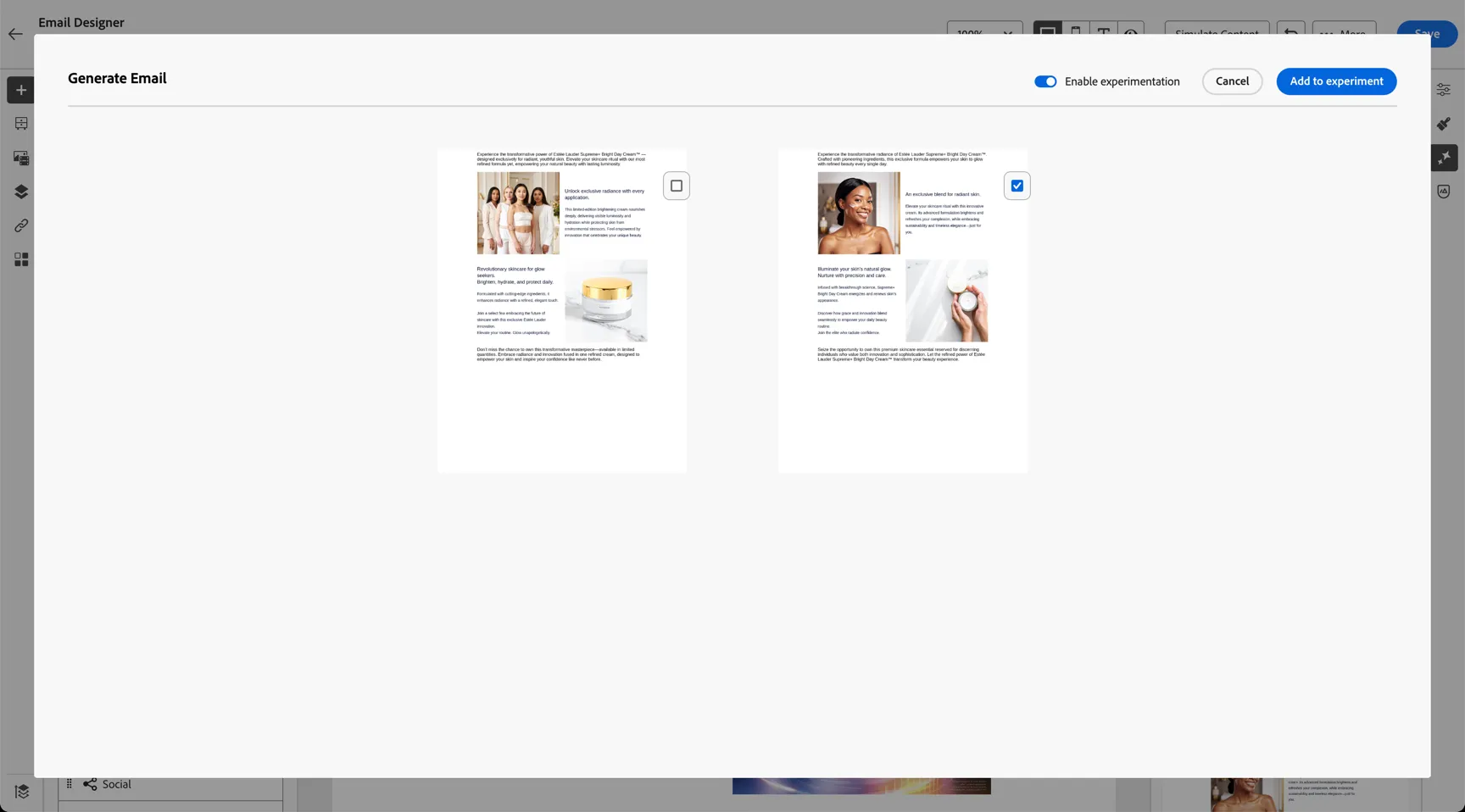The width and height of the screenshot is (1465, 812).
Task: Click the Generate Email heading
Action: click(x=117, y=78)
